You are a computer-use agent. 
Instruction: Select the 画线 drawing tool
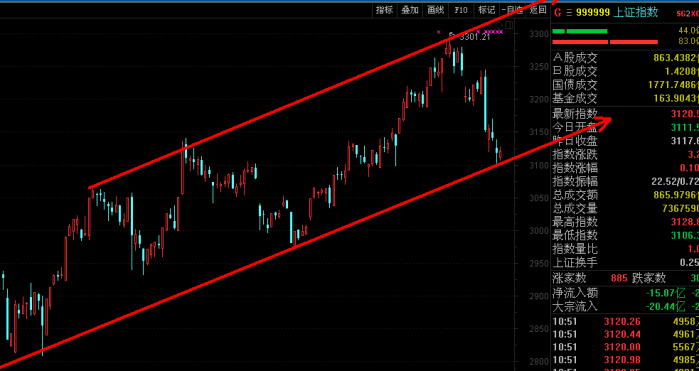point(436,10)
